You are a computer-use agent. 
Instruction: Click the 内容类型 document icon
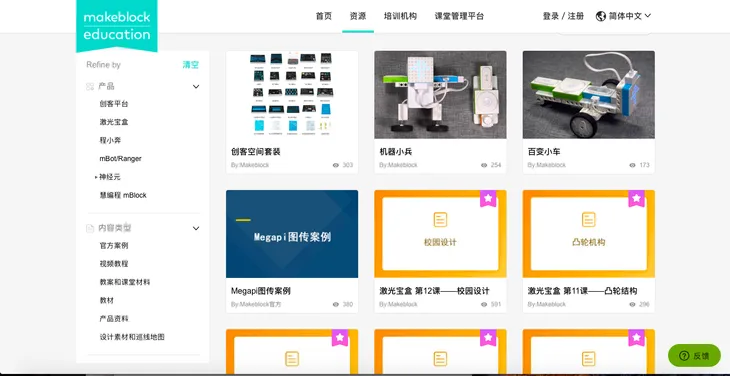pos(90,228)
